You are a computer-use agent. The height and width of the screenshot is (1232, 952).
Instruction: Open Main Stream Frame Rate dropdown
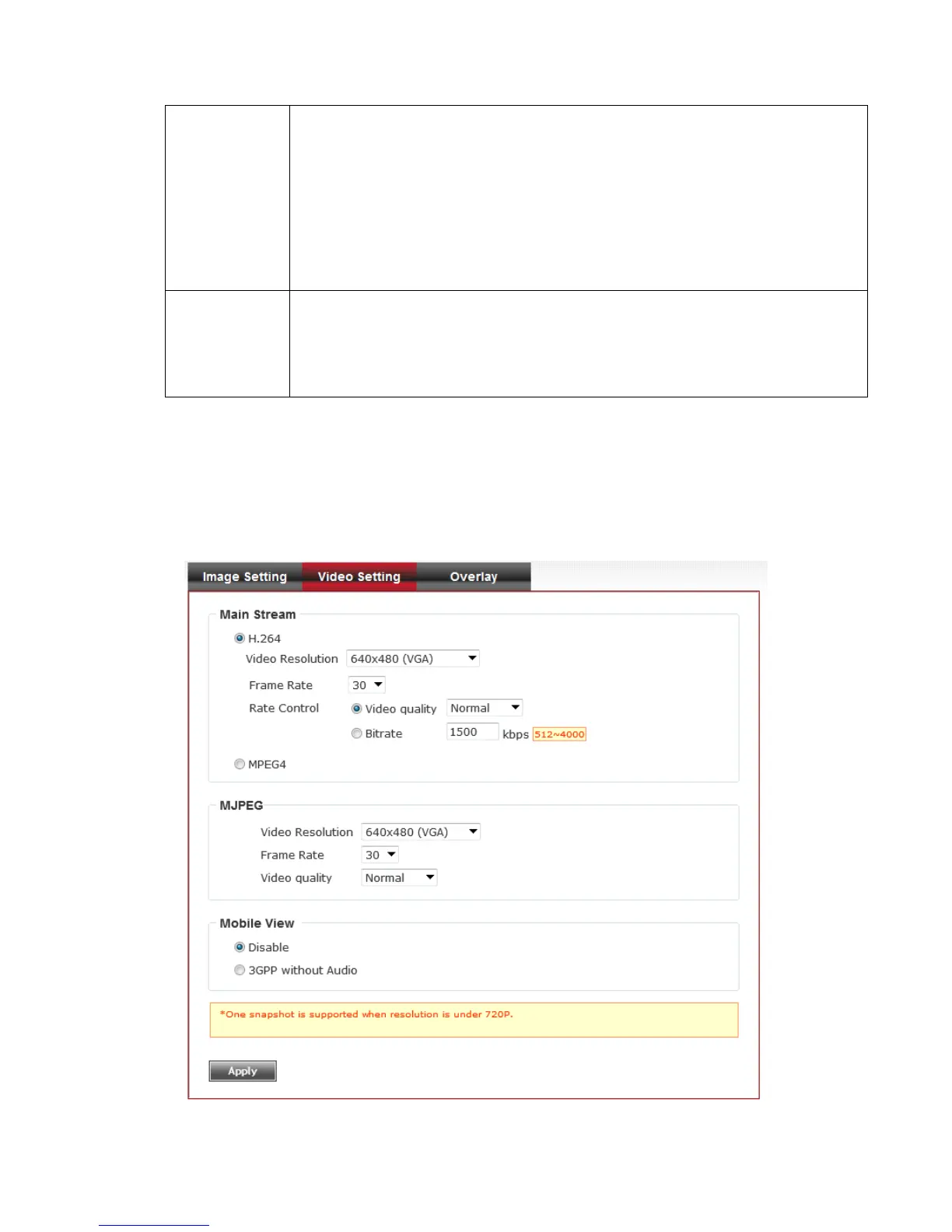click(367, 685)
